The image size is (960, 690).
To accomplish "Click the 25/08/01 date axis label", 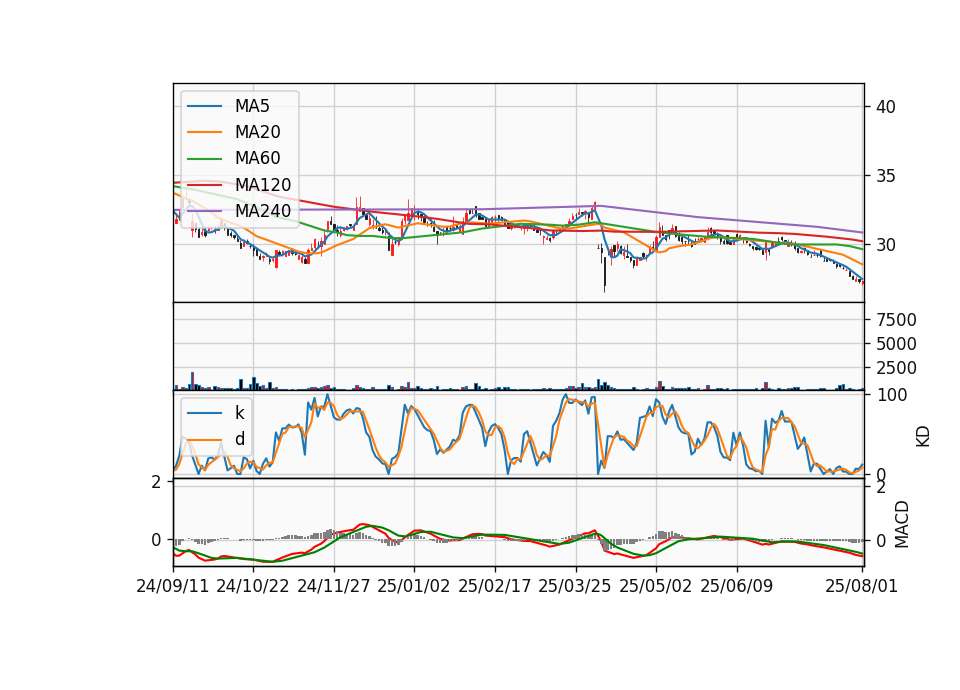I will (x=861, y=586).
